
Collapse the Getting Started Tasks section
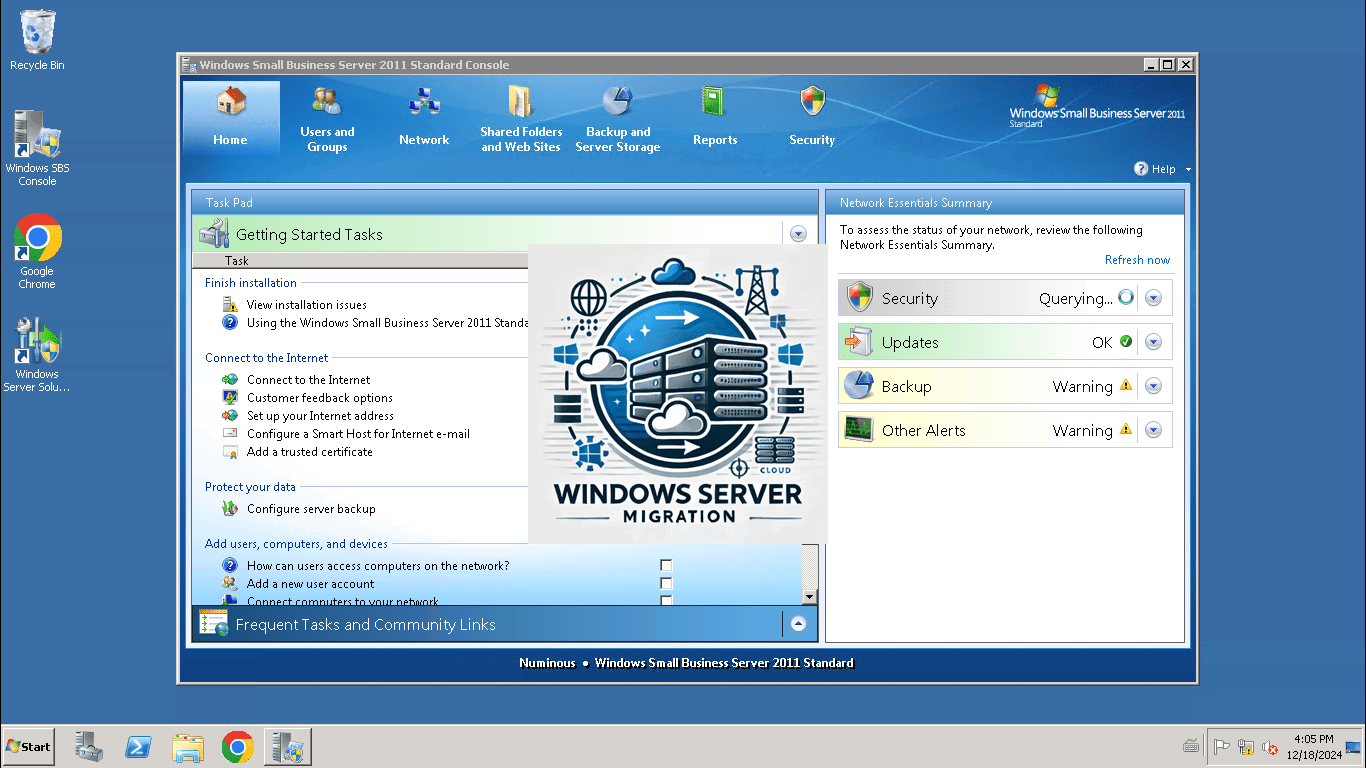pyautogui.click(x=798, y=234)
